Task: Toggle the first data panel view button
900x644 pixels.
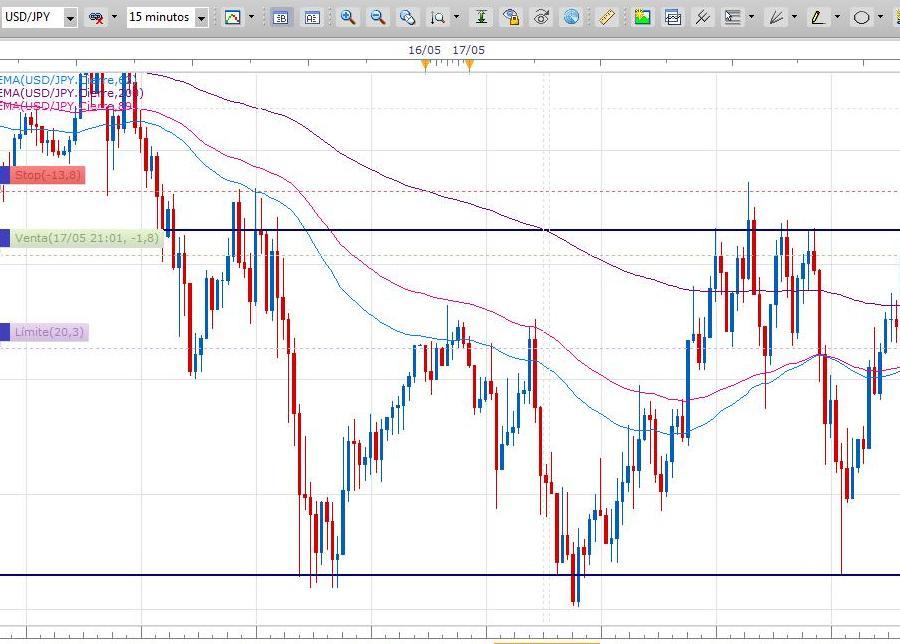Action: [x=281, y=17]
